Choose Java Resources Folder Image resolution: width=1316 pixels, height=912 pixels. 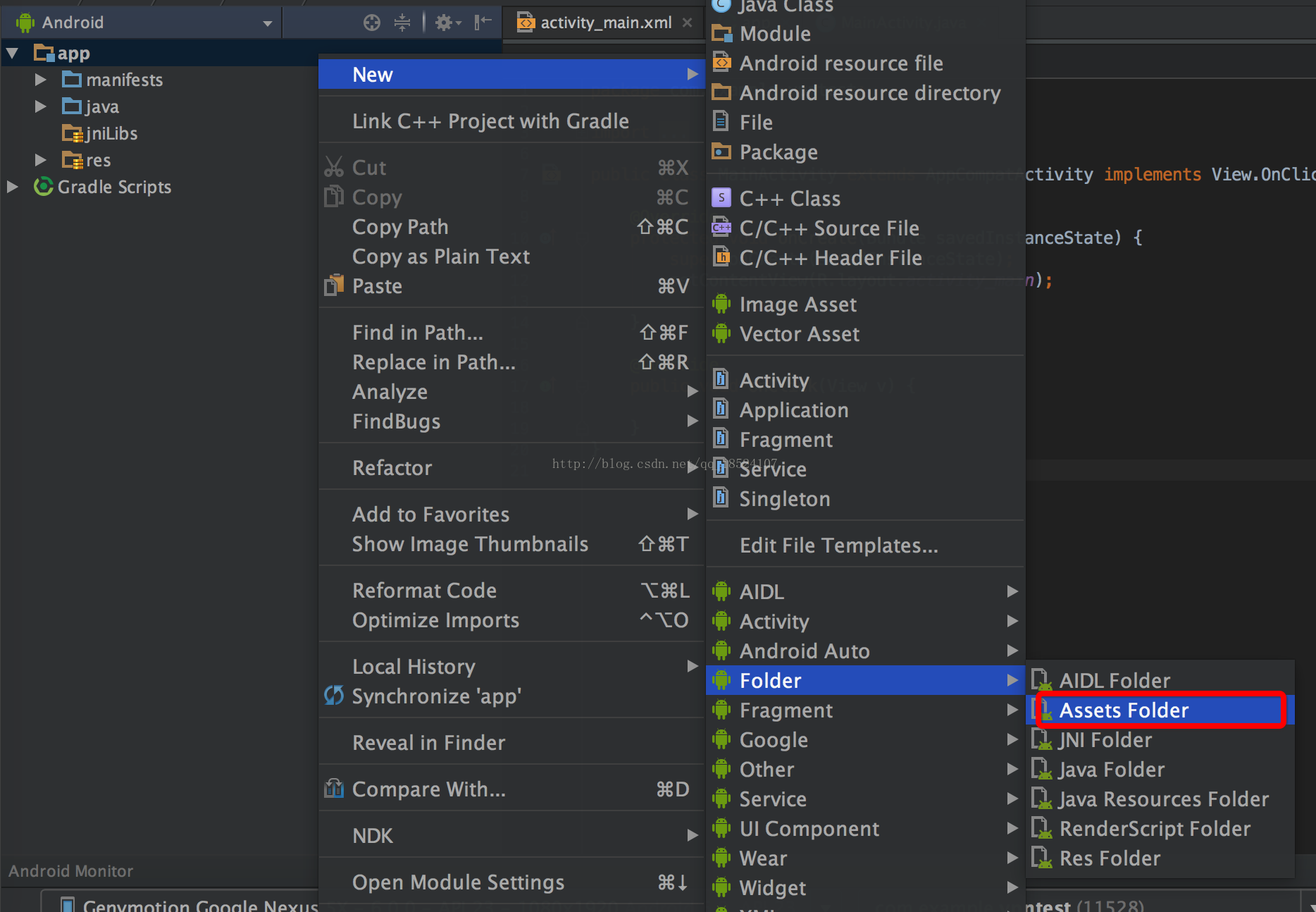click(x=1160, y=799)
